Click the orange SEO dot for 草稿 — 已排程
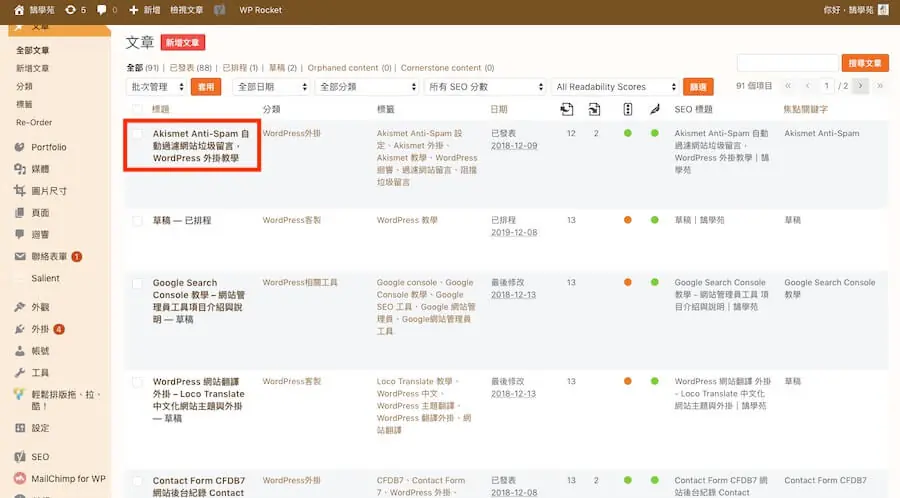This screenshot has width=900, height=498. (627, 220)
